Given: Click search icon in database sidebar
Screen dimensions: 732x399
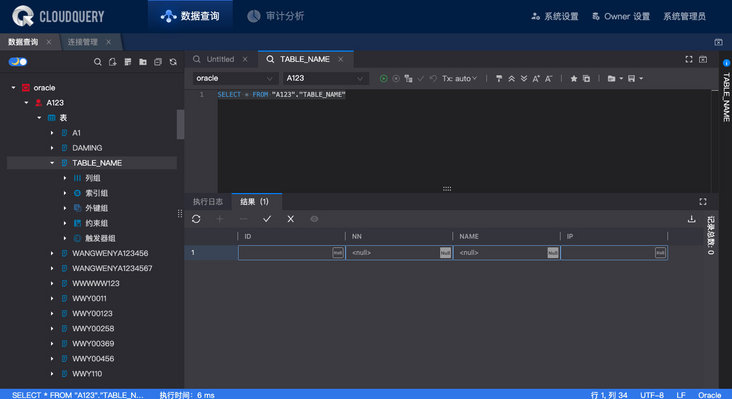Looking at the screenshot, I should pos(98,62).
